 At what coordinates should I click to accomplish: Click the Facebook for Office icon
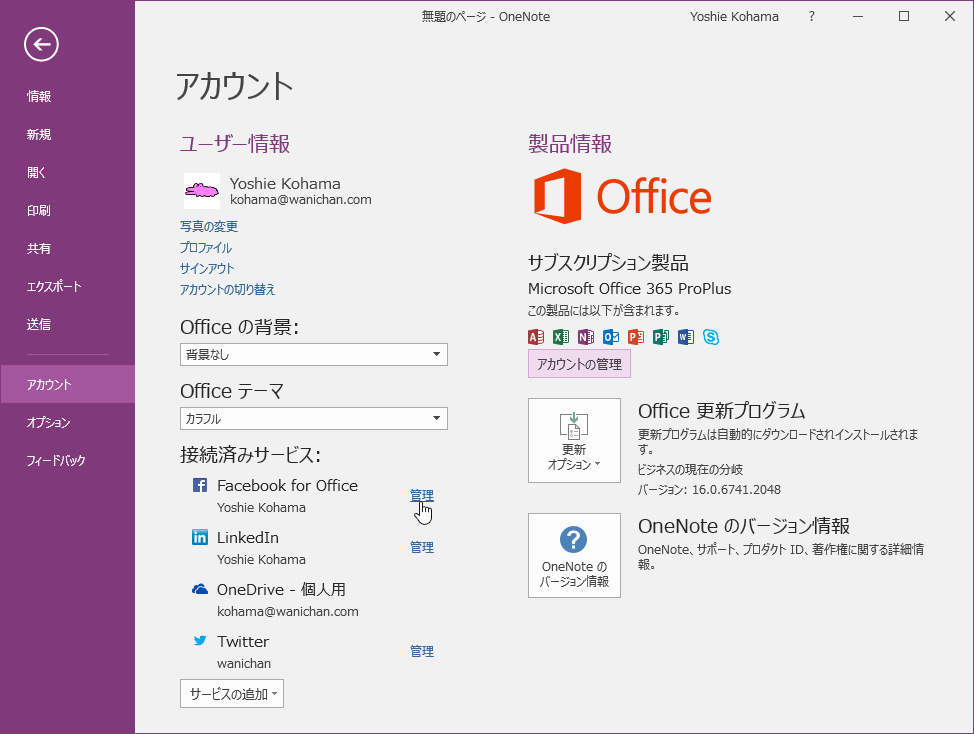[x=200, y=485]
